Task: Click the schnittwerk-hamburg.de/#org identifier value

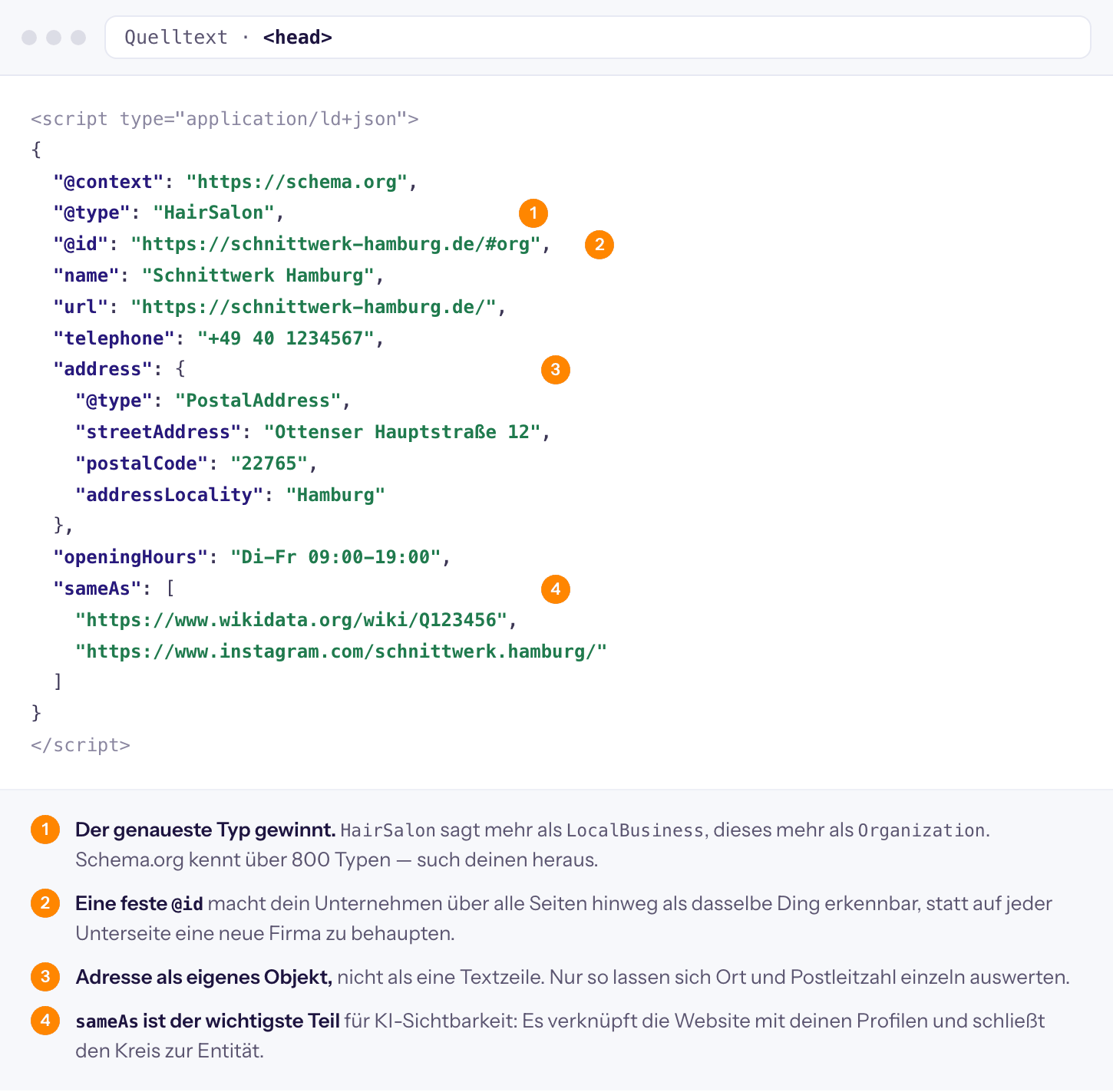Action: coord(335,244)
